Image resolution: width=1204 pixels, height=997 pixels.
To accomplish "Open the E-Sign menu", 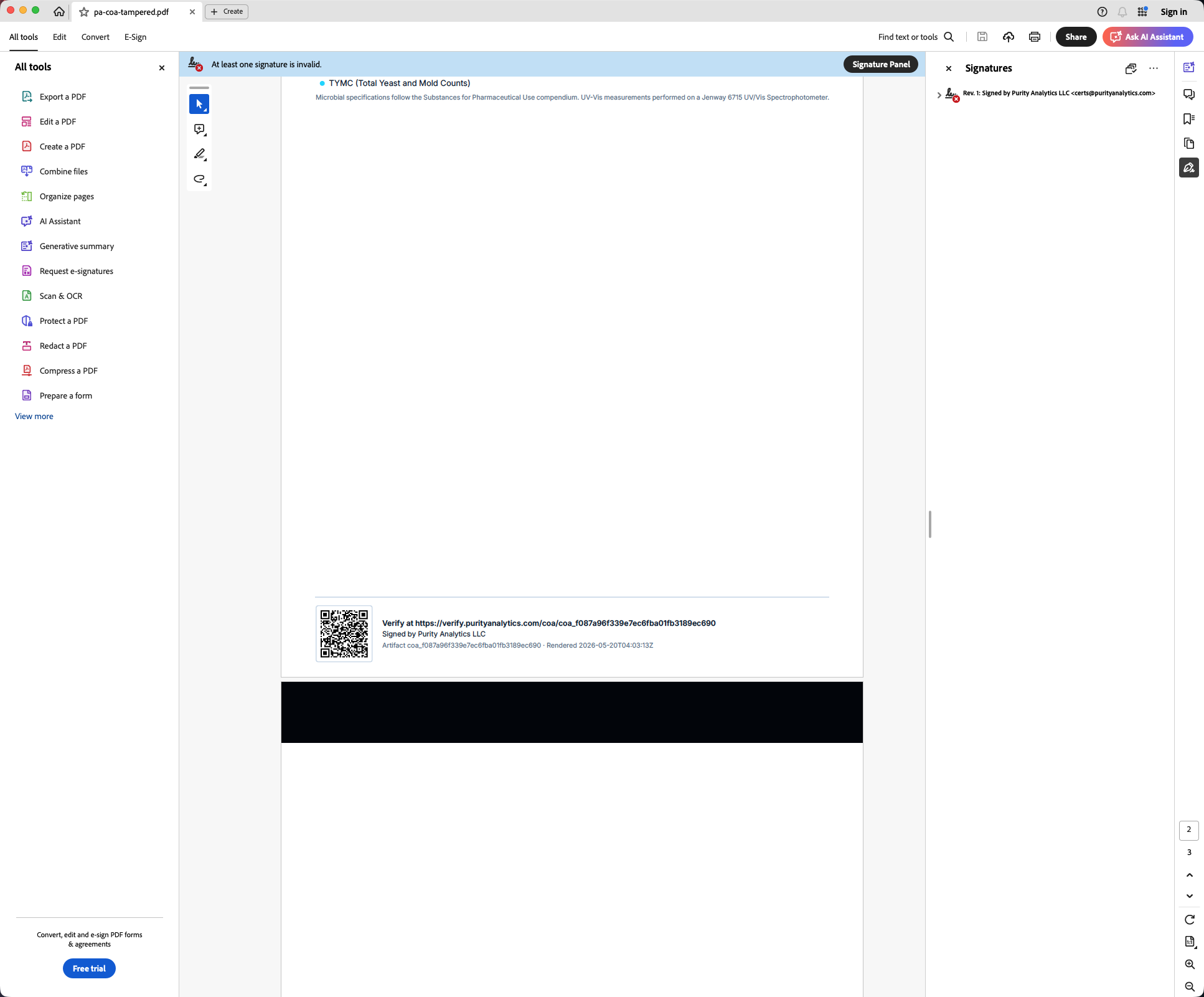I will pyautogui.click(x=135, y=37).
